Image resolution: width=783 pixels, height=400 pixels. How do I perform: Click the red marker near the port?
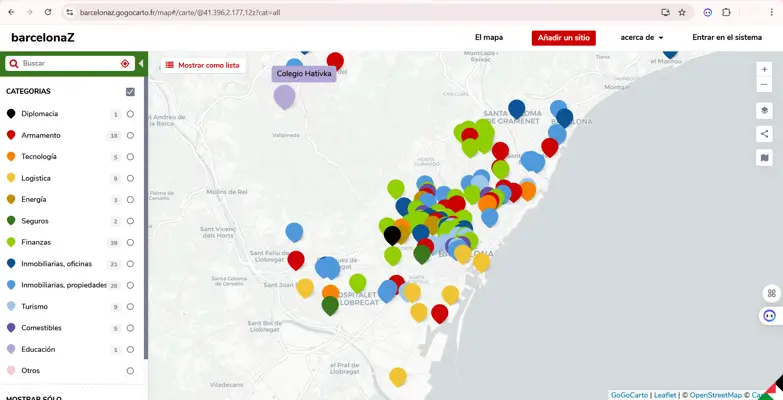[439, 313]
